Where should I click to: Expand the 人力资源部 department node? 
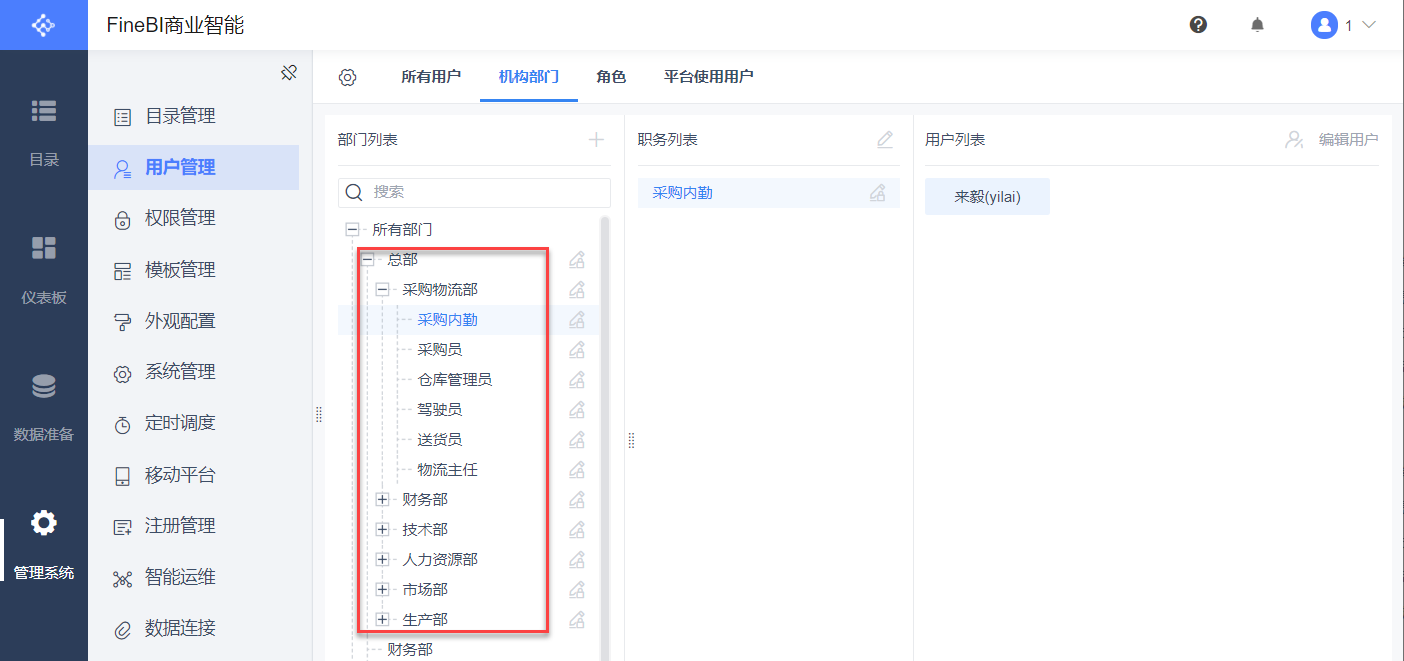pyautogui.click(x=382, y=560)
